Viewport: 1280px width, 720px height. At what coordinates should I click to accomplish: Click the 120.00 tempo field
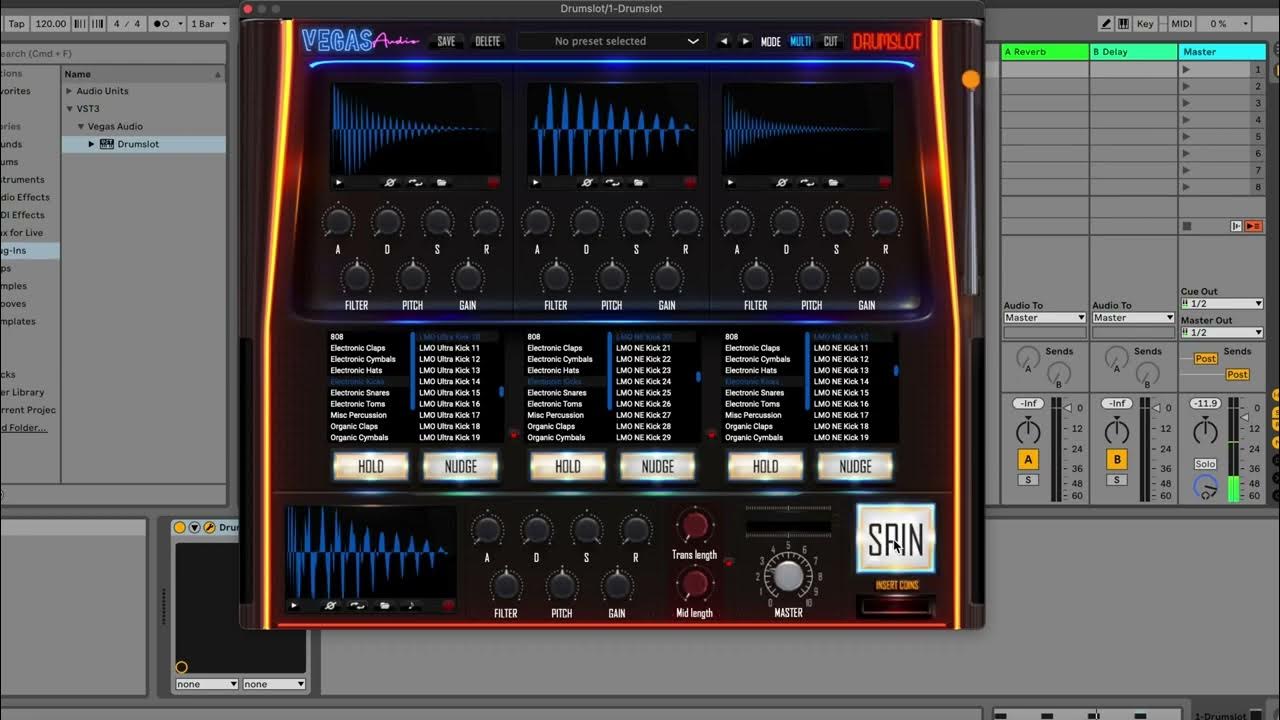[x=50, y=23]
